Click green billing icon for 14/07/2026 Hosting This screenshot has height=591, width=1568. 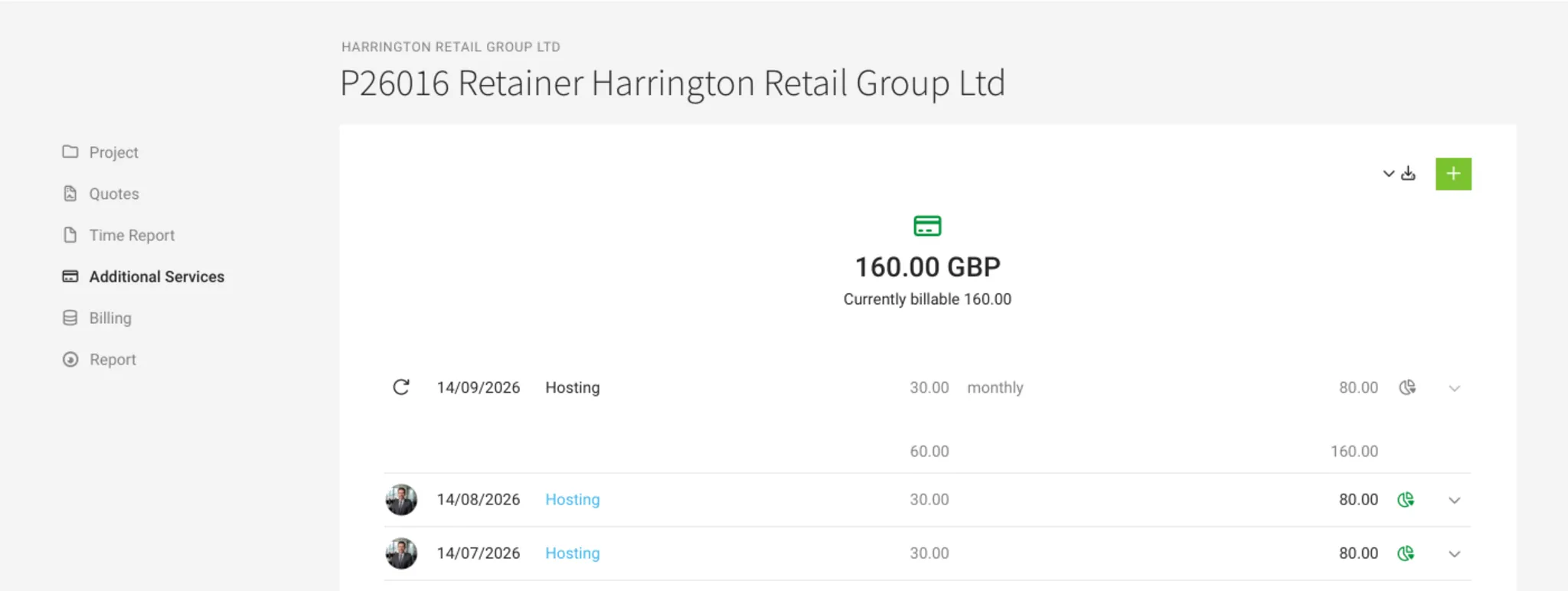pyautogui.click(x=1406, y=553)
